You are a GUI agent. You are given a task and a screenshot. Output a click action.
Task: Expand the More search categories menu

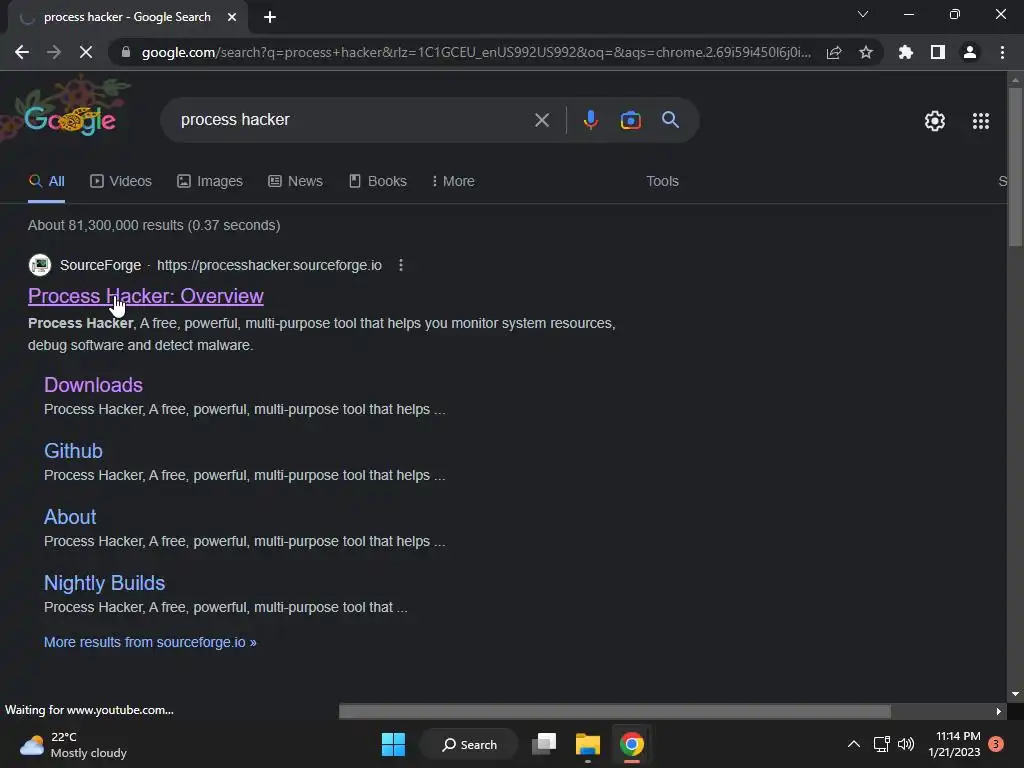(453, 182)
